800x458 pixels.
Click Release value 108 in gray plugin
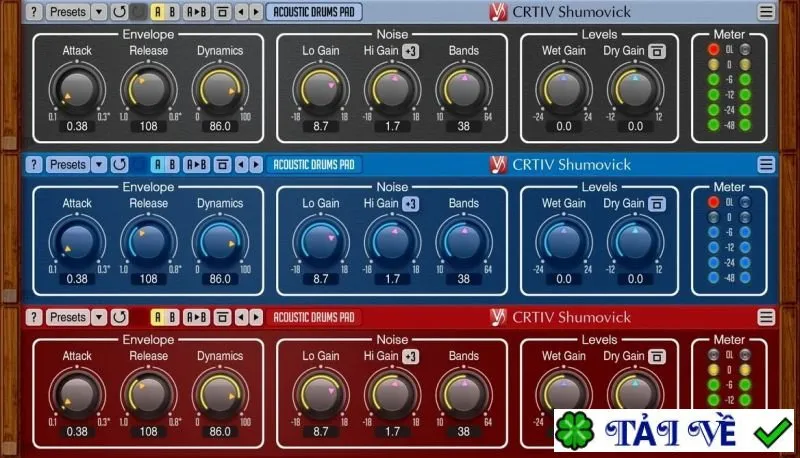click(148, 126)
